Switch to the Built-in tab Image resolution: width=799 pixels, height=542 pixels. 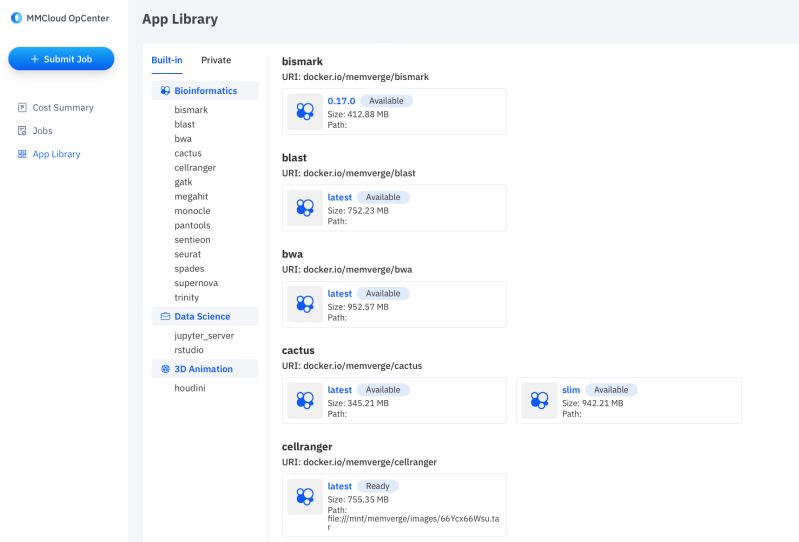[167, 60]
